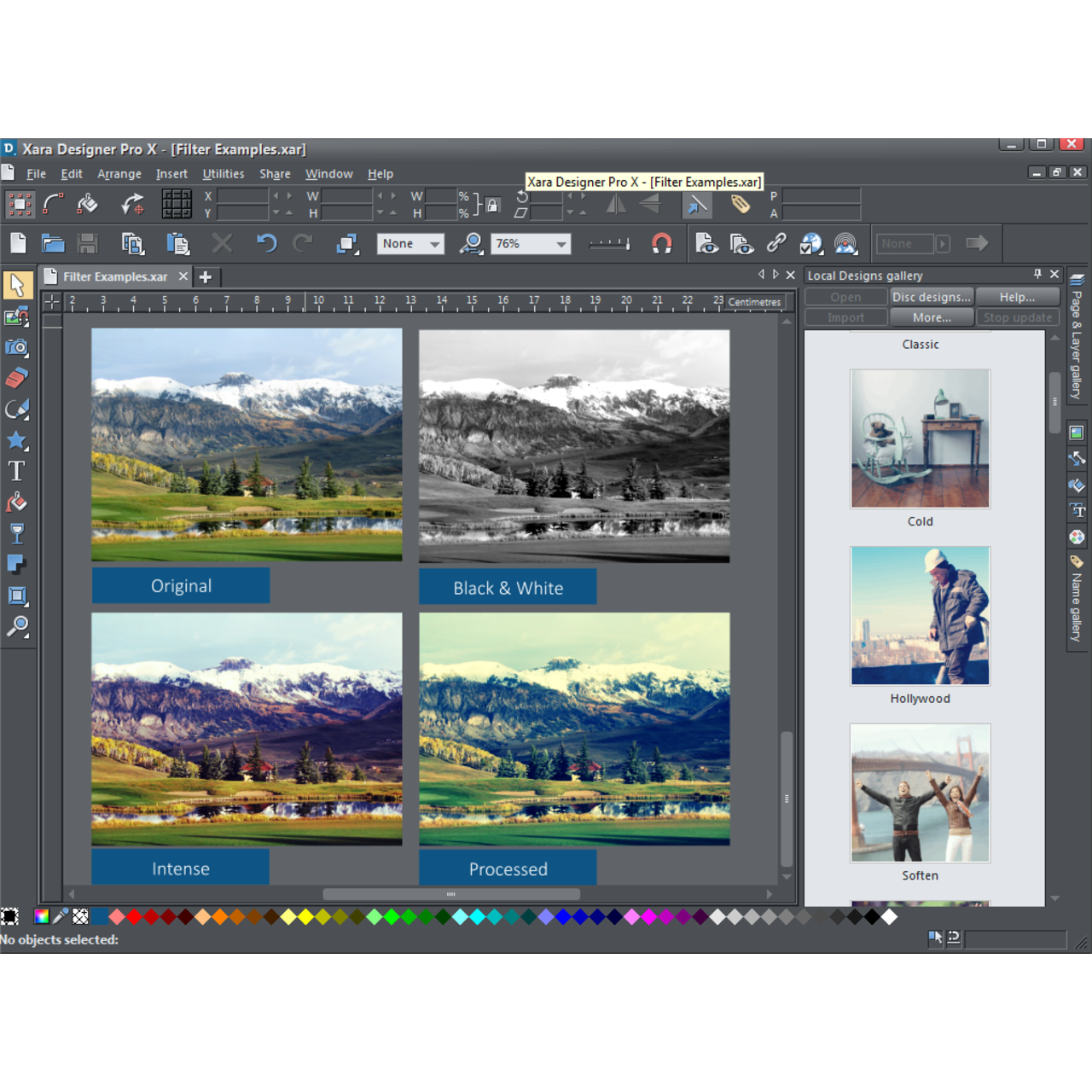This screenshot has height=1092, width=1092.
Task: Expand the Name gallery side tab
Action: [1077, 602]
